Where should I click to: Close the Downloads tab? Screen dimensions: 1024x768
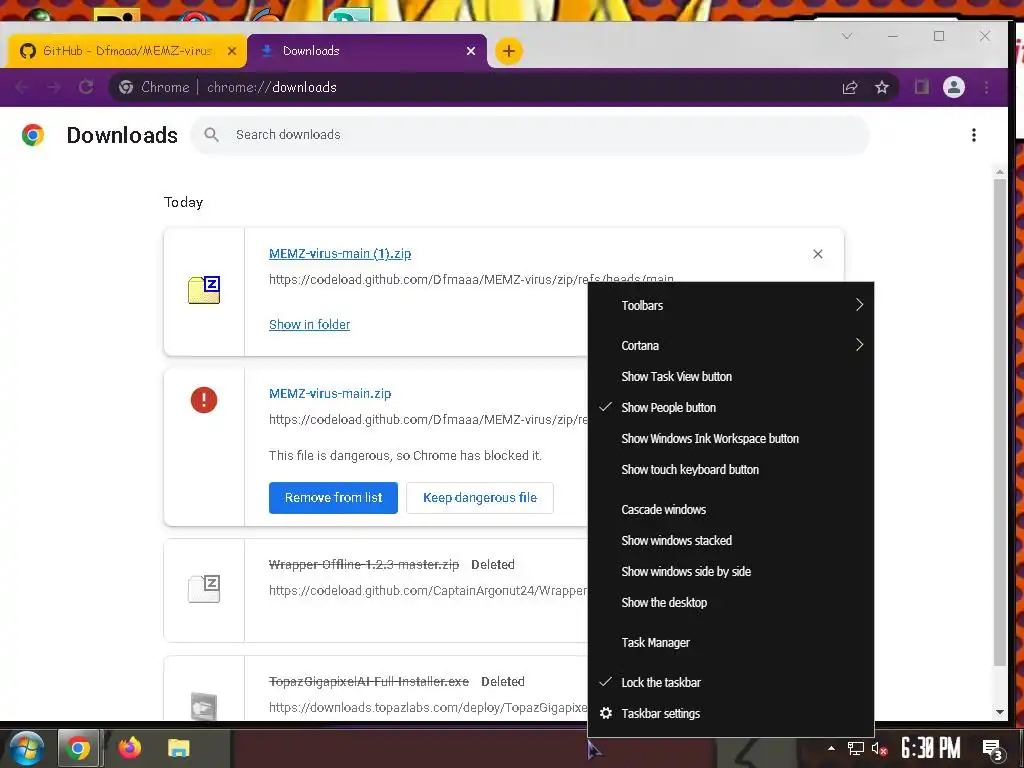[x=471, y=51]
